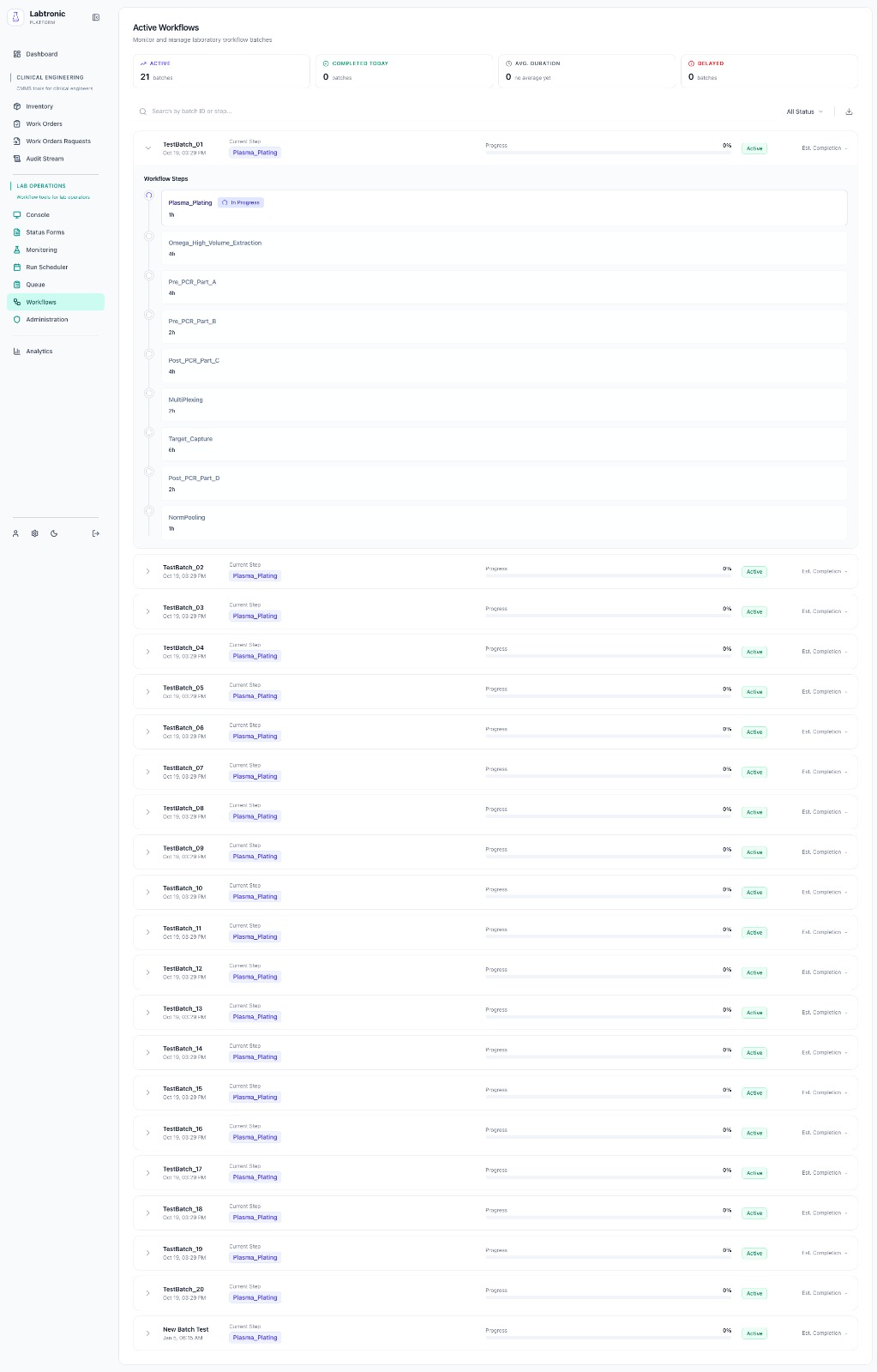The width and height of the screenshot is (877, 1372).
Task: Click the search magnifier icon
Action: coord(143,111)
